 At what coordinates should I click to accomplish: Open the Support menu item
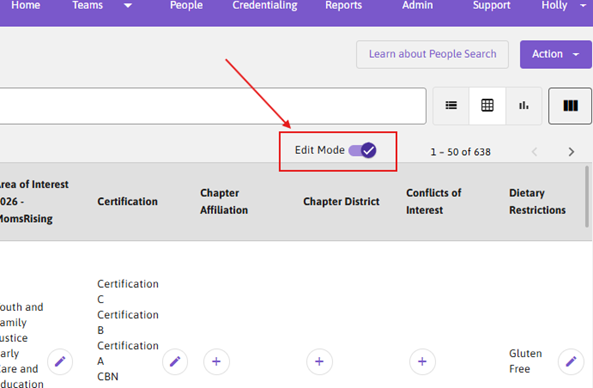click(x=491, y=5)
